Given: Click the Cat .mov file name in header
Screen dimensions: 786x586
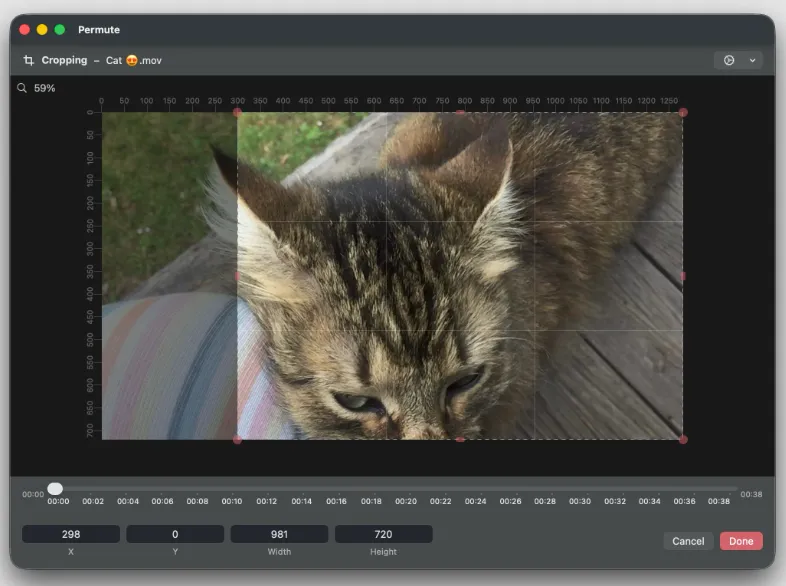Looking at the screenshot, I should [134, 61].
